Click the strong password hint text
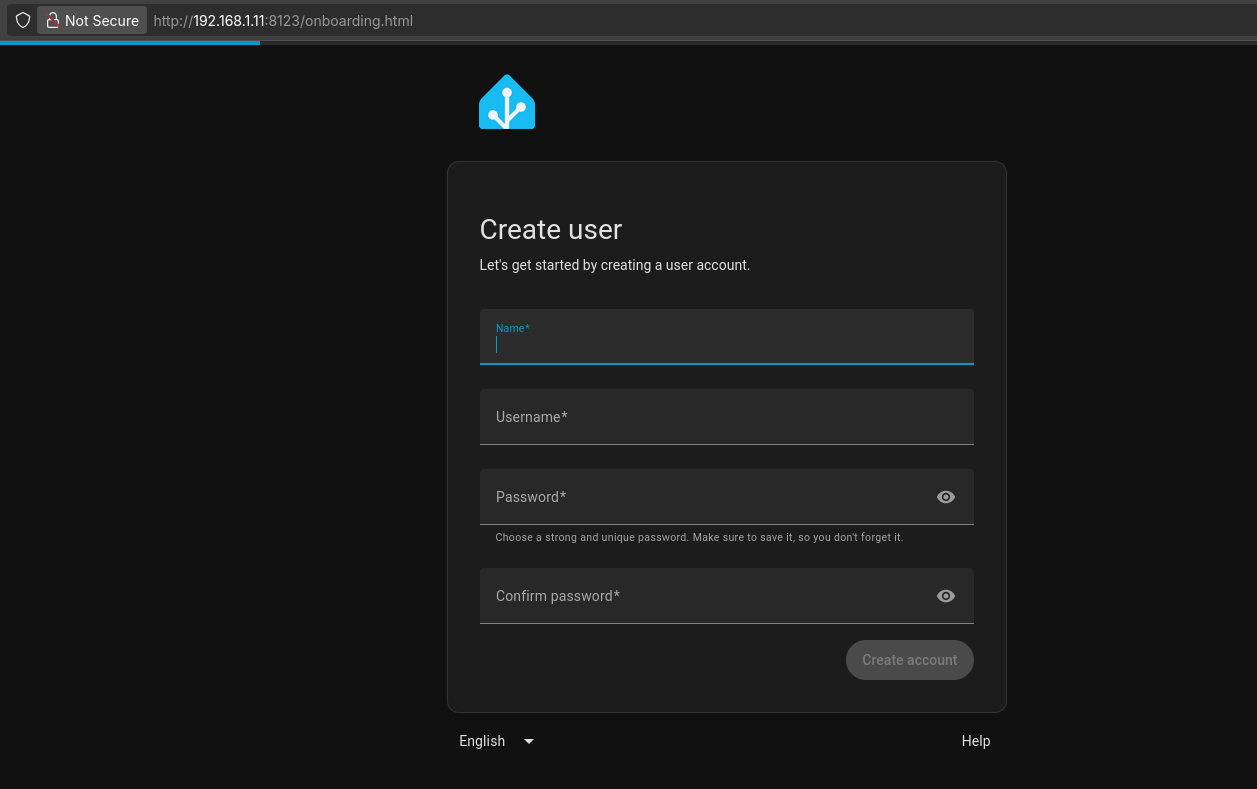1257x789 pixels. coord(699,537)
